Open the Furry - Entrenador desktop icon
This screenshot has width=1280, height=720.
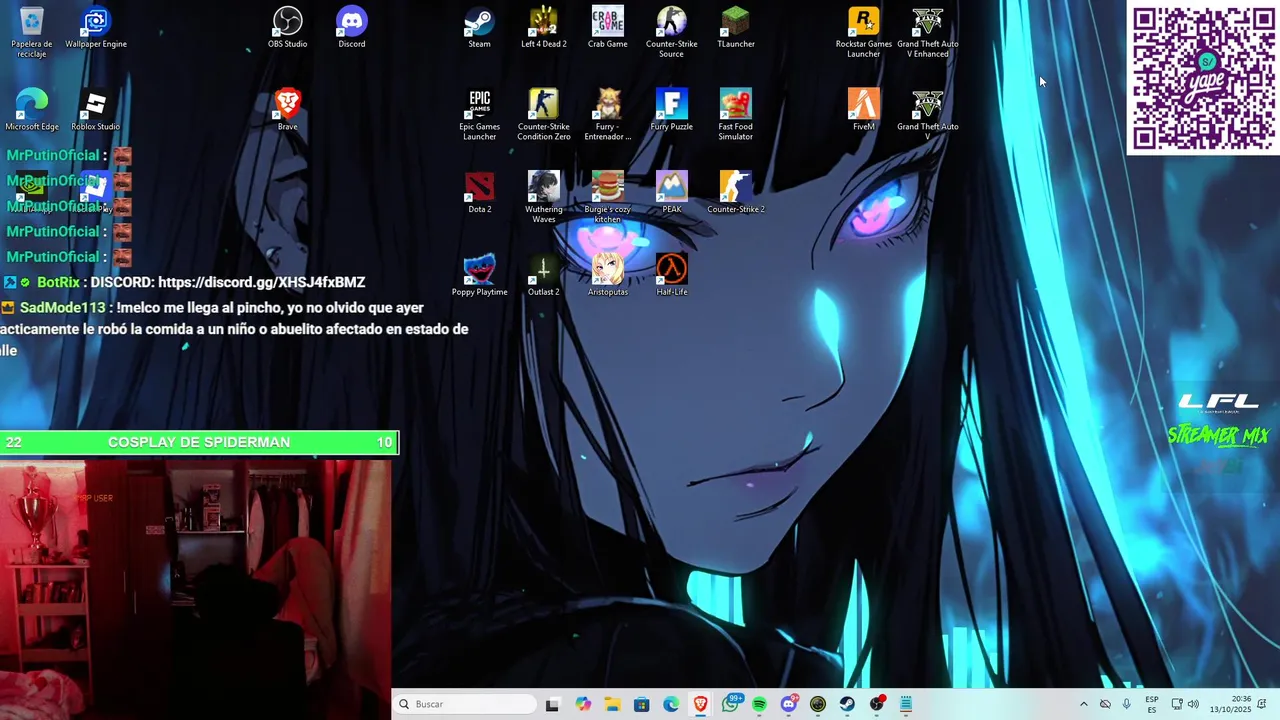[608, 115]
